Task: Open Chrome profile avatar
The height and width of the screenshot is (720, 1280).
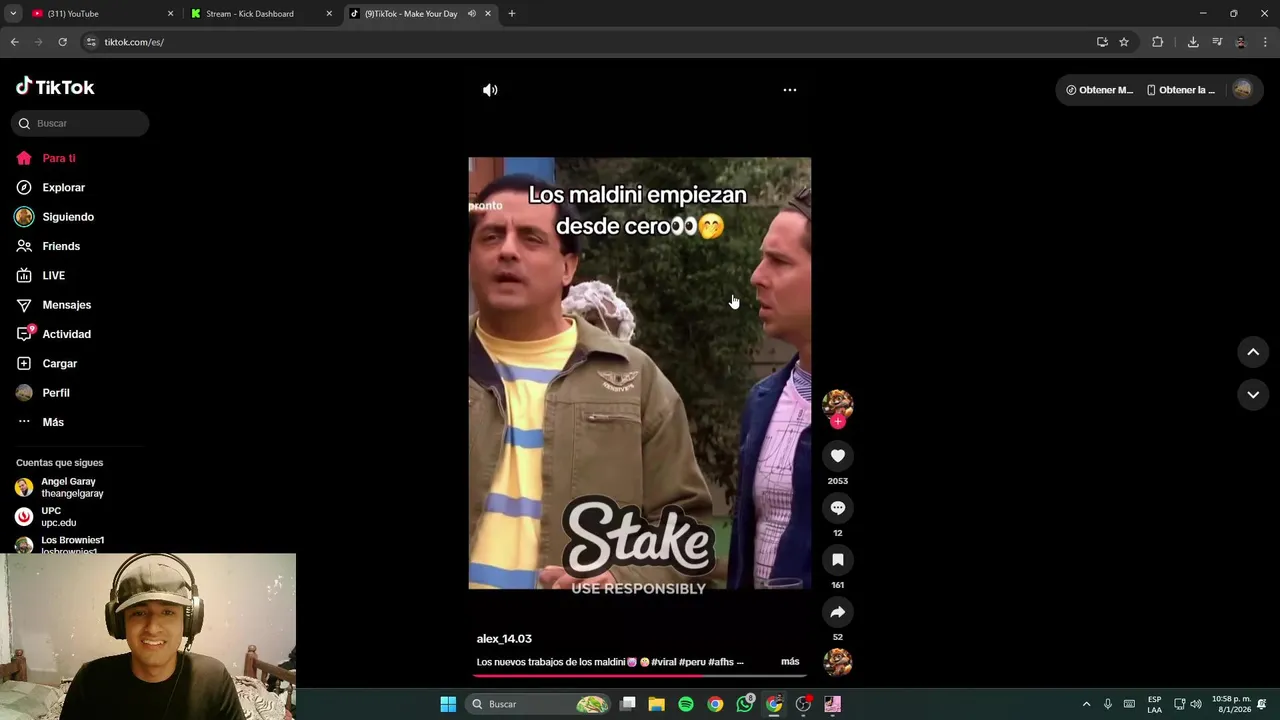Action: tap(1241, 42)
